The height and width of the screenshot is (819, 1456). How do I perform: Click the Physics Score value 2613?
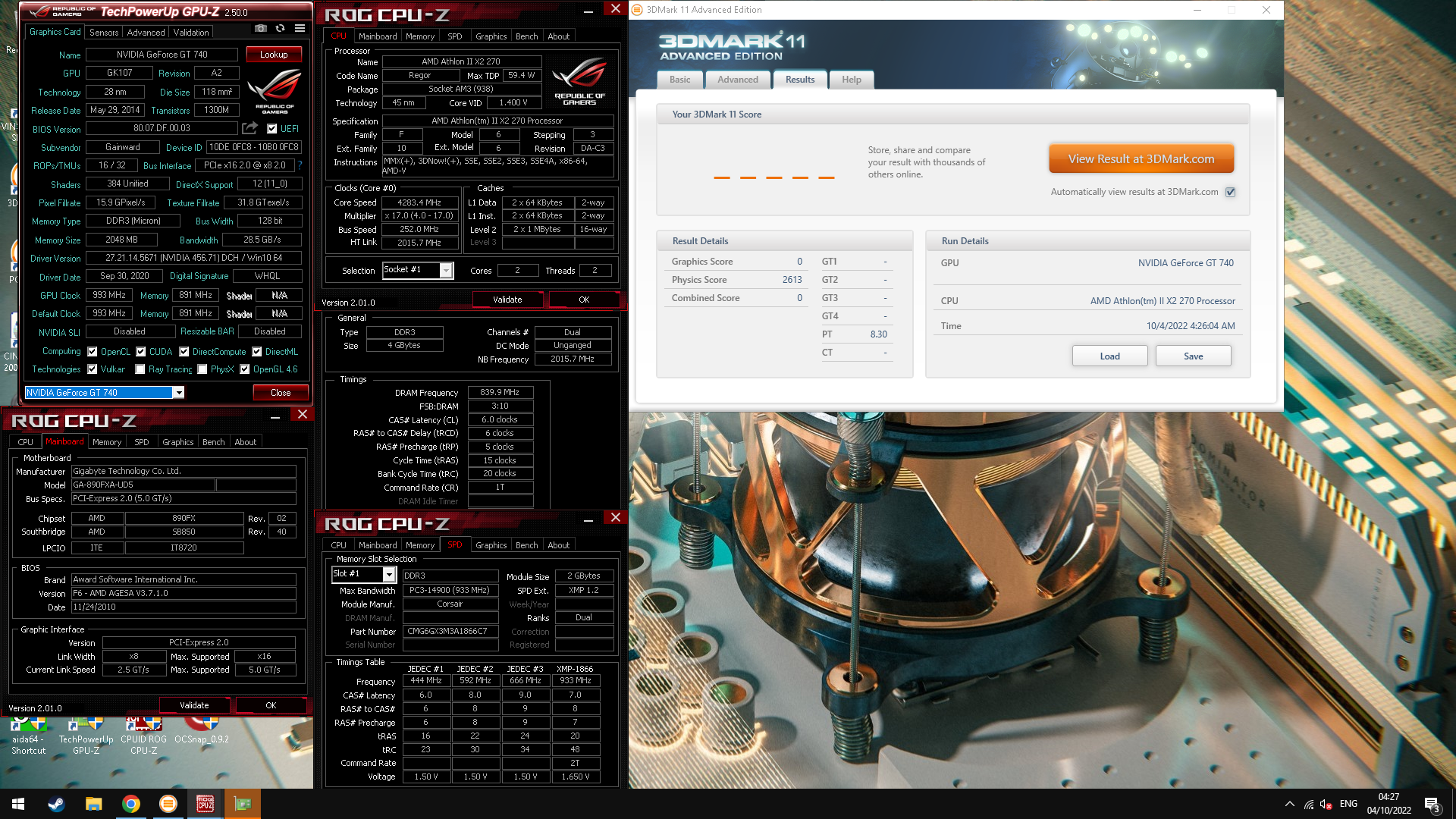(x=792, y=280)
